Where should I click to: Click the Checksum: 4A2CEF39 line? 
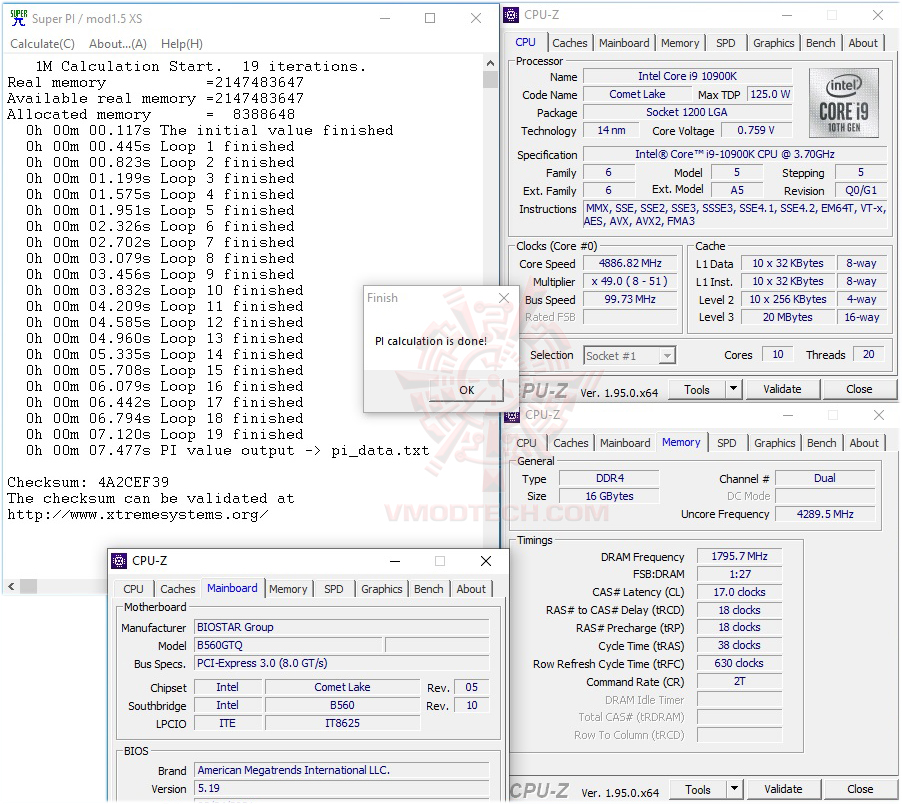click(88, 483)
